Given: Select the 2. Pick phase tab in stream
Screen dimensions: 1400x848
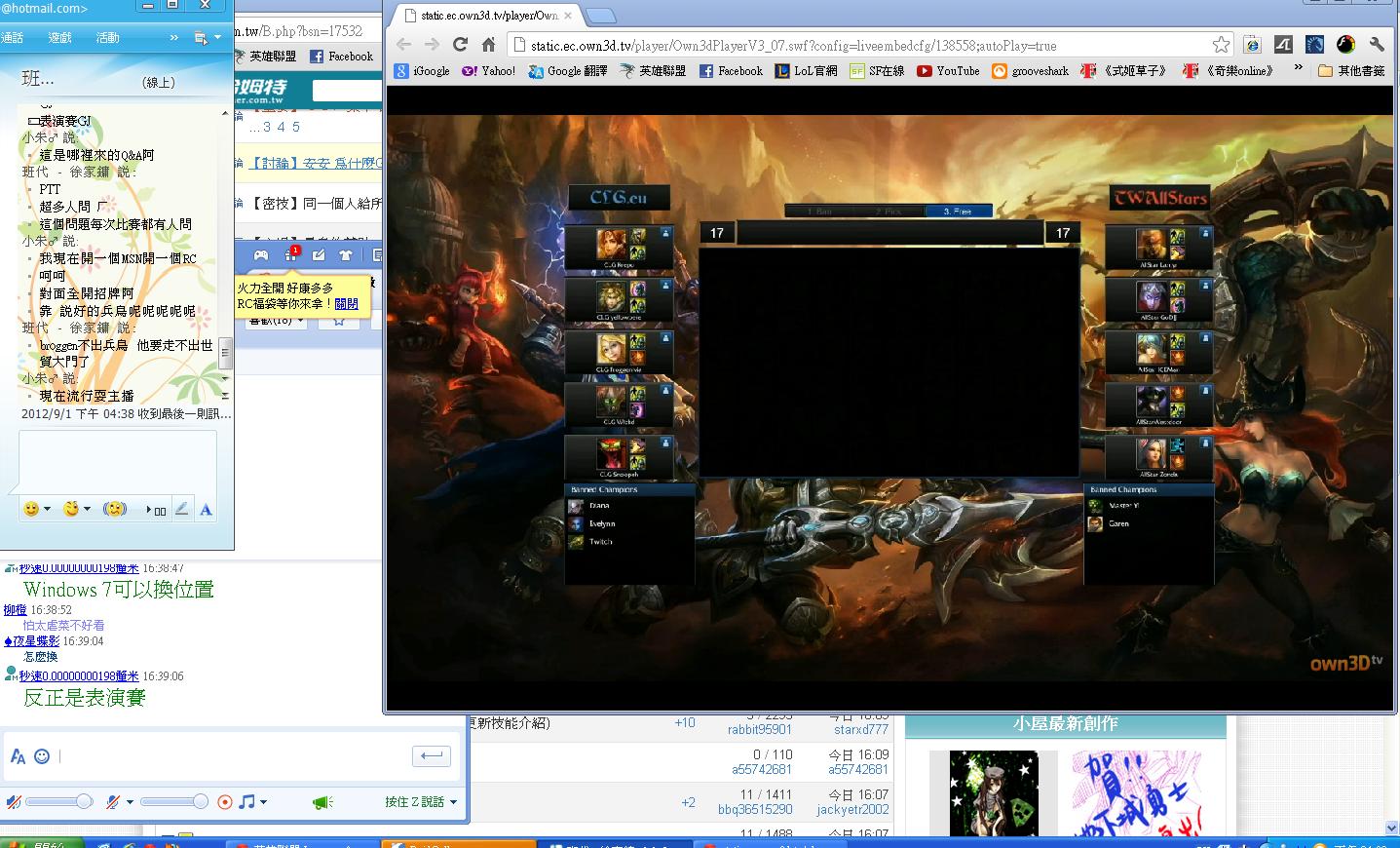Looking at the screenshot, I should click(888, 211).
